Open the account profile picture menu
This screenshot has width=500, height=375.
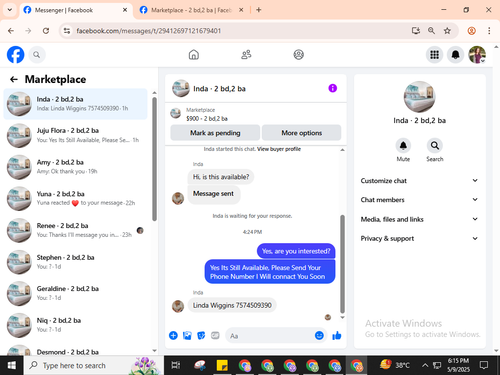pyautogui.click(x=477, y=55)
